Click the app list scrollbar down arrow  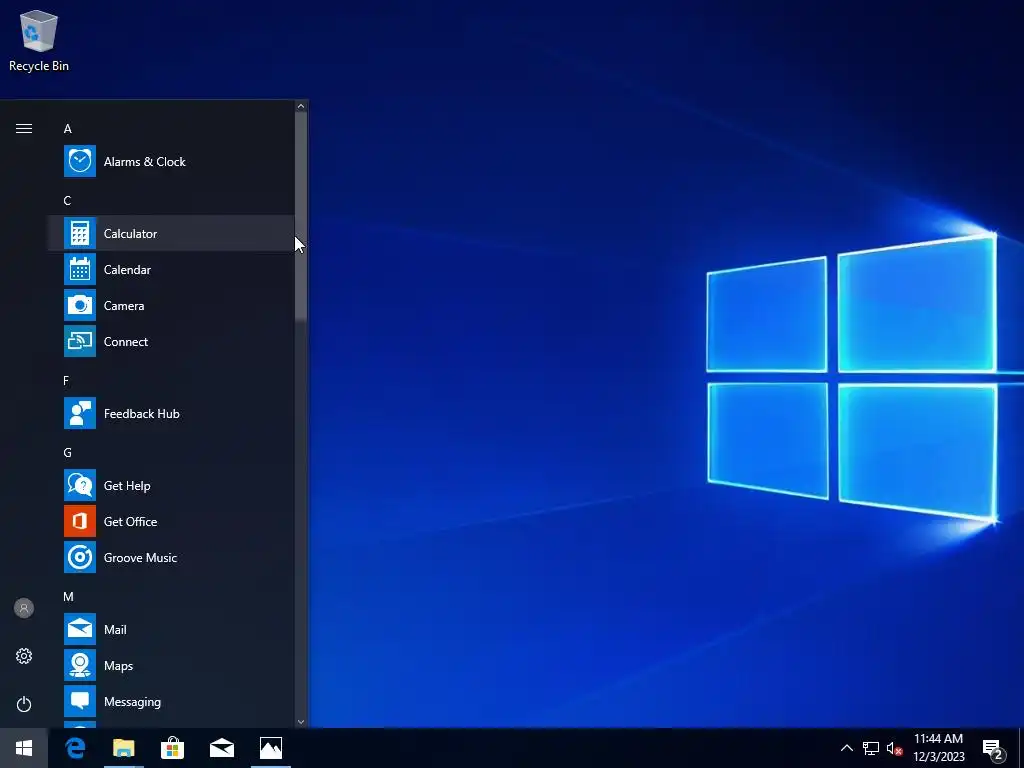coord(301,722)
